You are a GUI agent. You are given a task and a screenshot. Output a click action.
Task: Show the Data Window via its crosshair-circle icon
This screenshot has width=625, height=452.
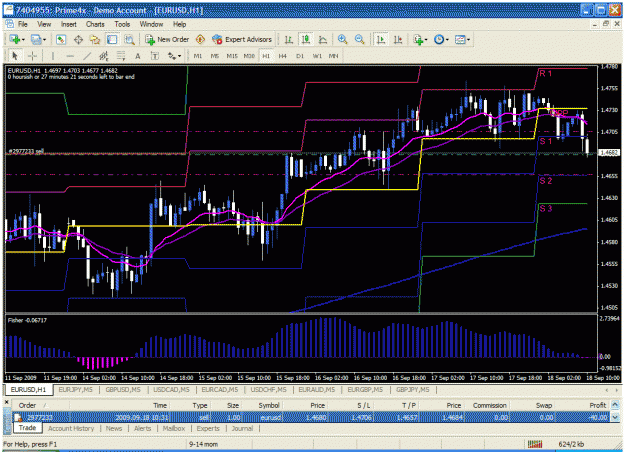[x=78, y=39]
